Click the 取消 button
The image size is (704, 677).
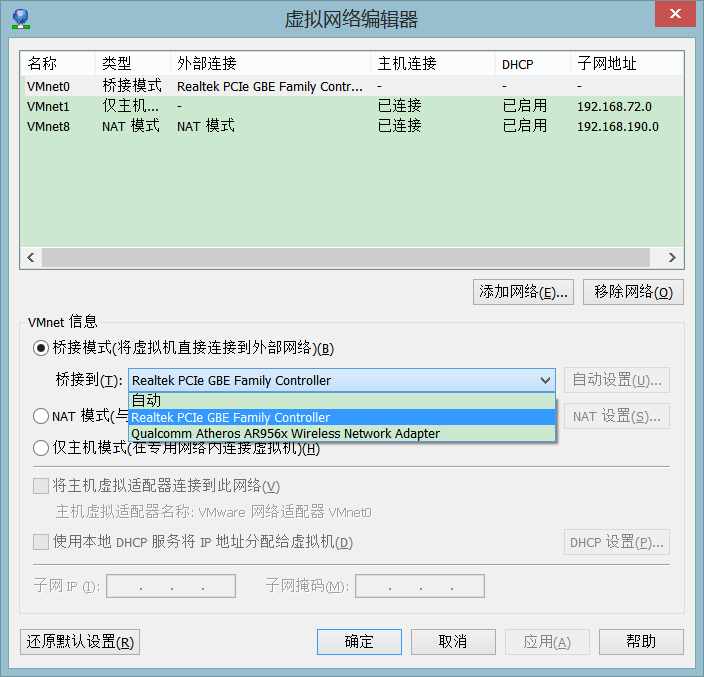point(453,642)
